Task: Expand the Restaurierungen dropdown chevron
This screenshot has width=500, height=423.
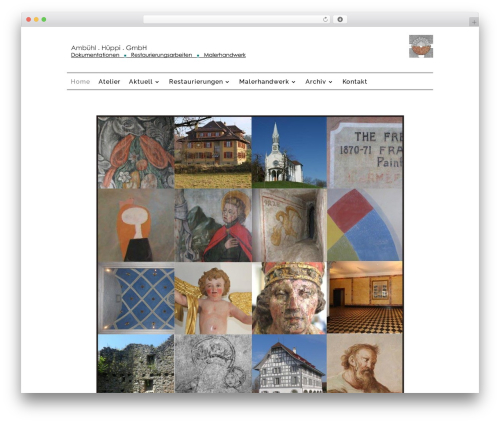Action: pos(227,82)
